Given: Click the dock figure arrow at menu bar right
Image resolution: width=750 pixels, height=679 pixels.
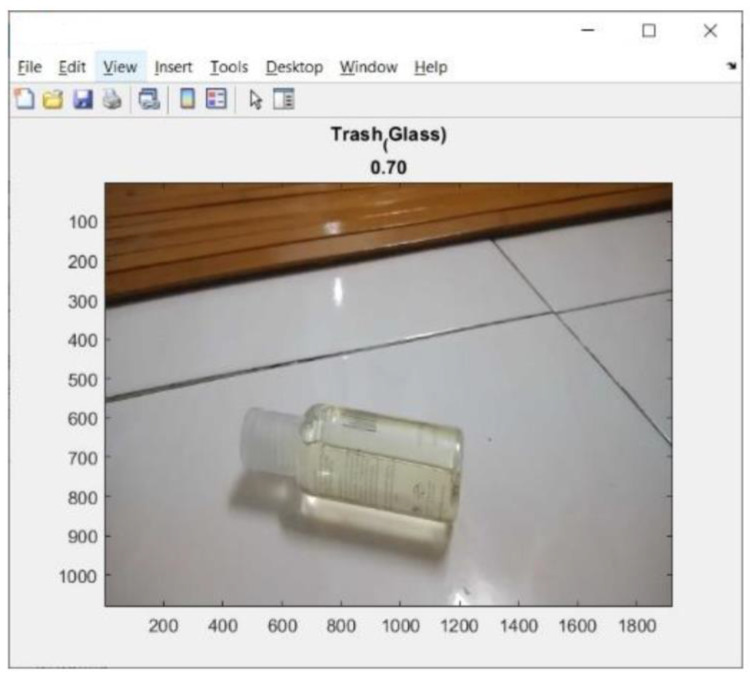Looking at the screenshot, I should 729,68.
